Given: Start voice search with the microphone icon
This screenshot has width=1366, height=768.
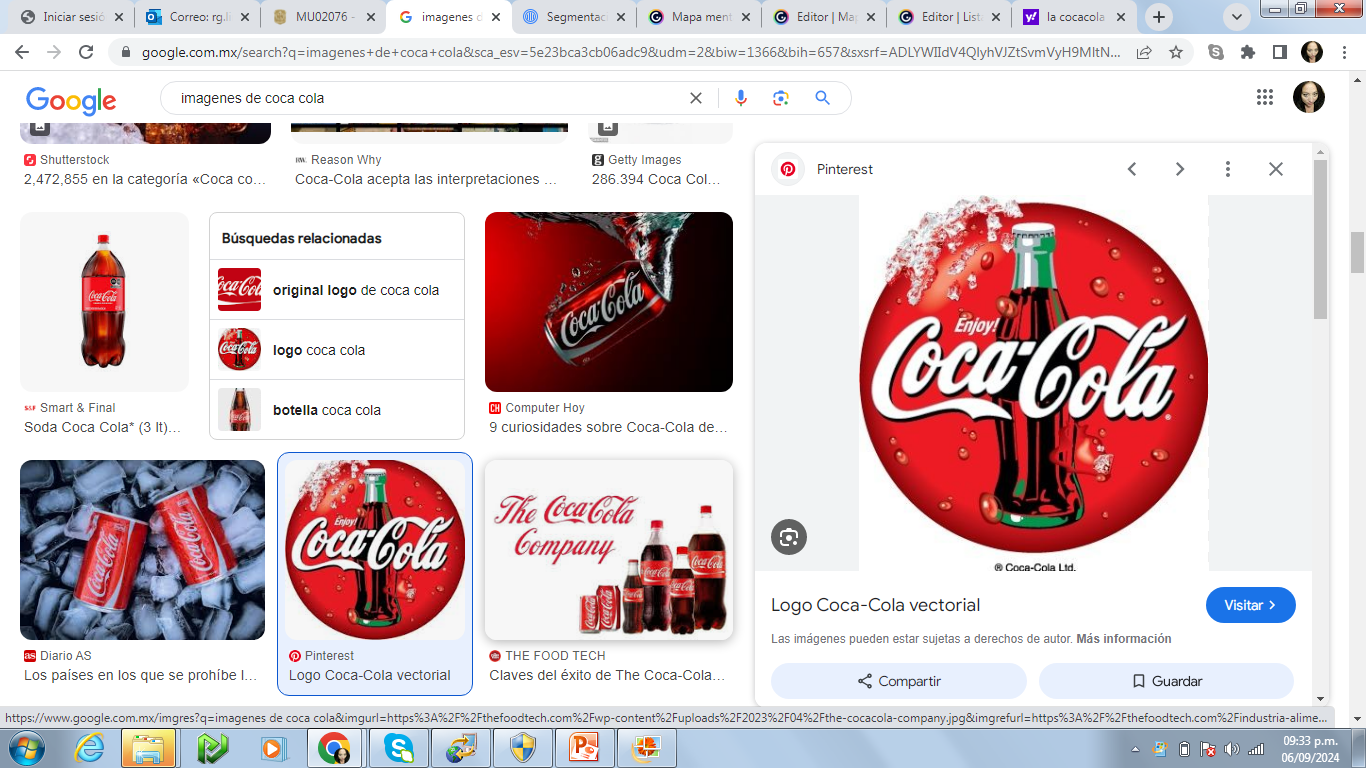Looking at the screenshot, I should [x=739, y=97].
